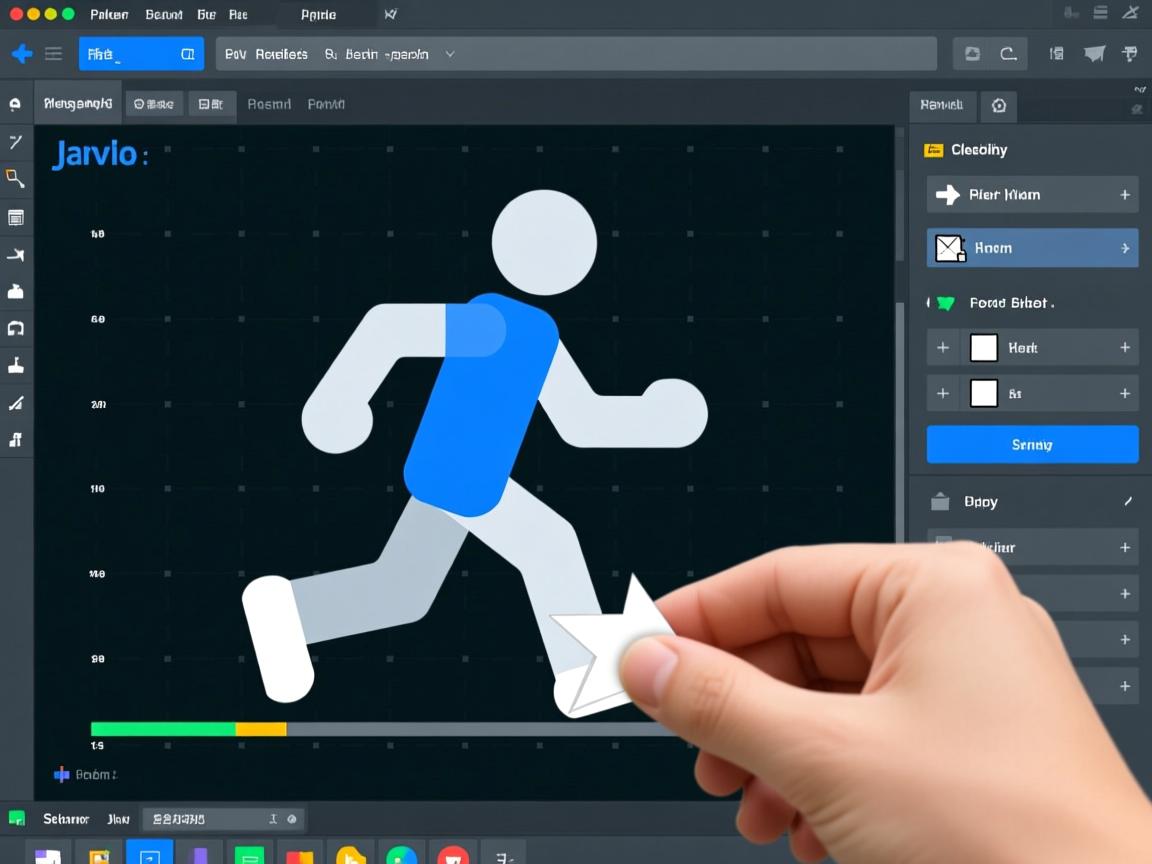Select the orange magnifier tool in left sidebar
The width and height of the screenshot is (1152, 864).
click(15, 179)
